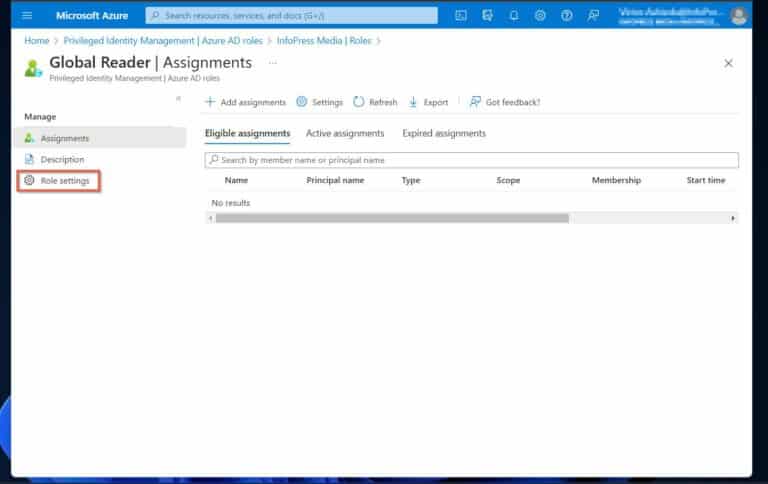The image size is (768, 484).
Task: Switch to the Expired assignments tab
Action: tap(444, 133)
